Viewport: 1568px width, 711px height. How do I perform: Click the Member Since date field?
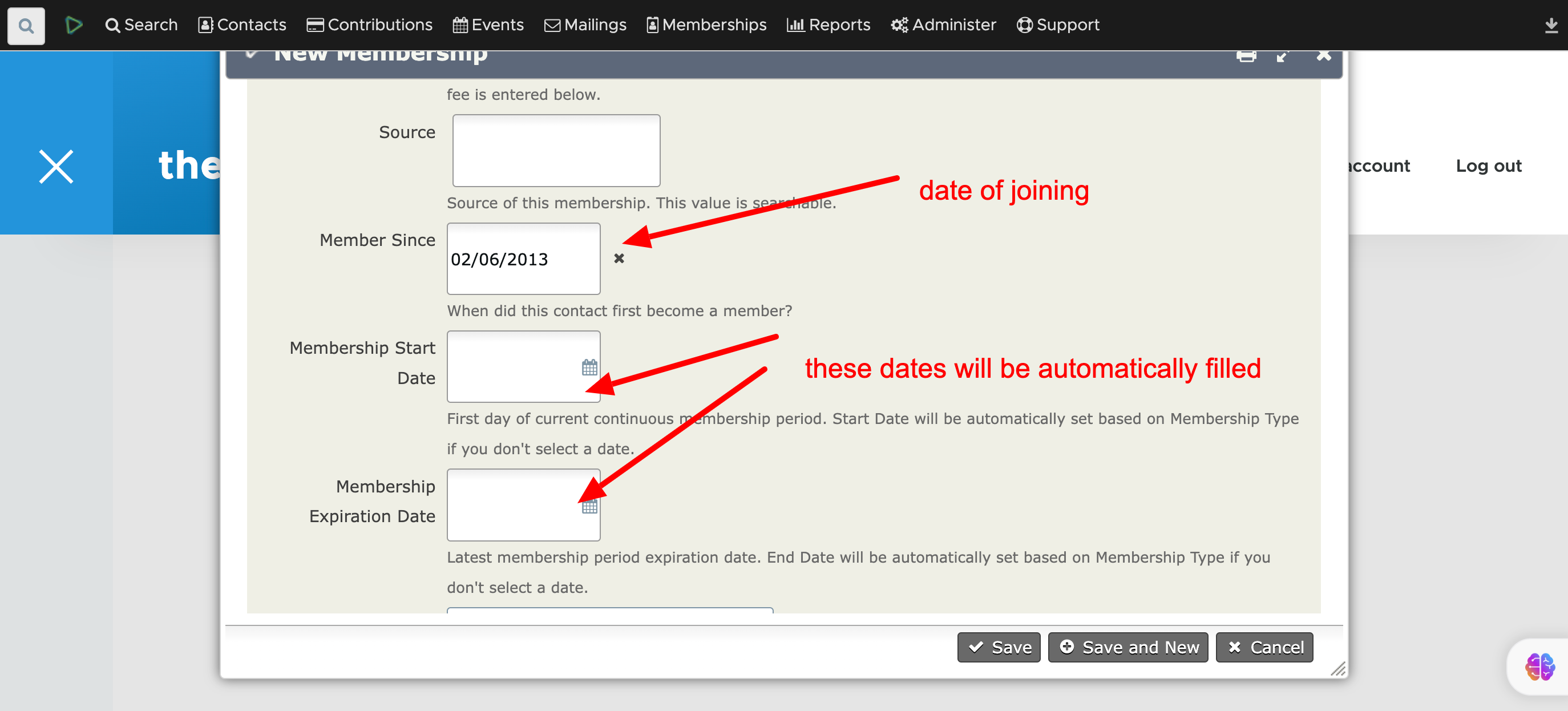(x=523, y=258)
